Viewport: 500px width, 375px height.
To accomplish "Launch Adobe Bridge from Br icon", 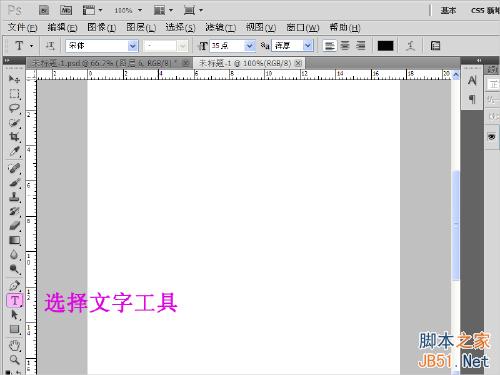I will click(x=44, y=10).
